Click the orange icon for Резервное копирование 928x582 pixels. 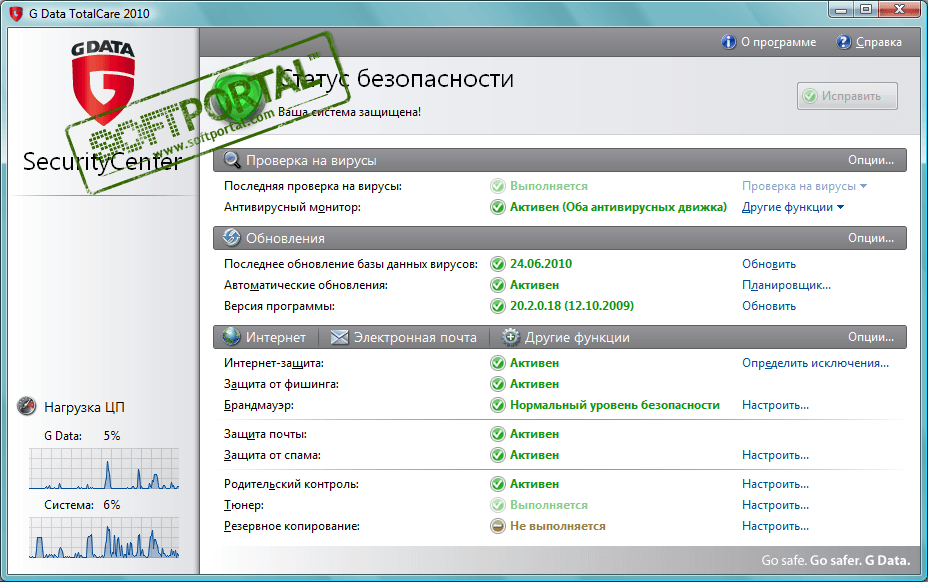click(498, 526)
